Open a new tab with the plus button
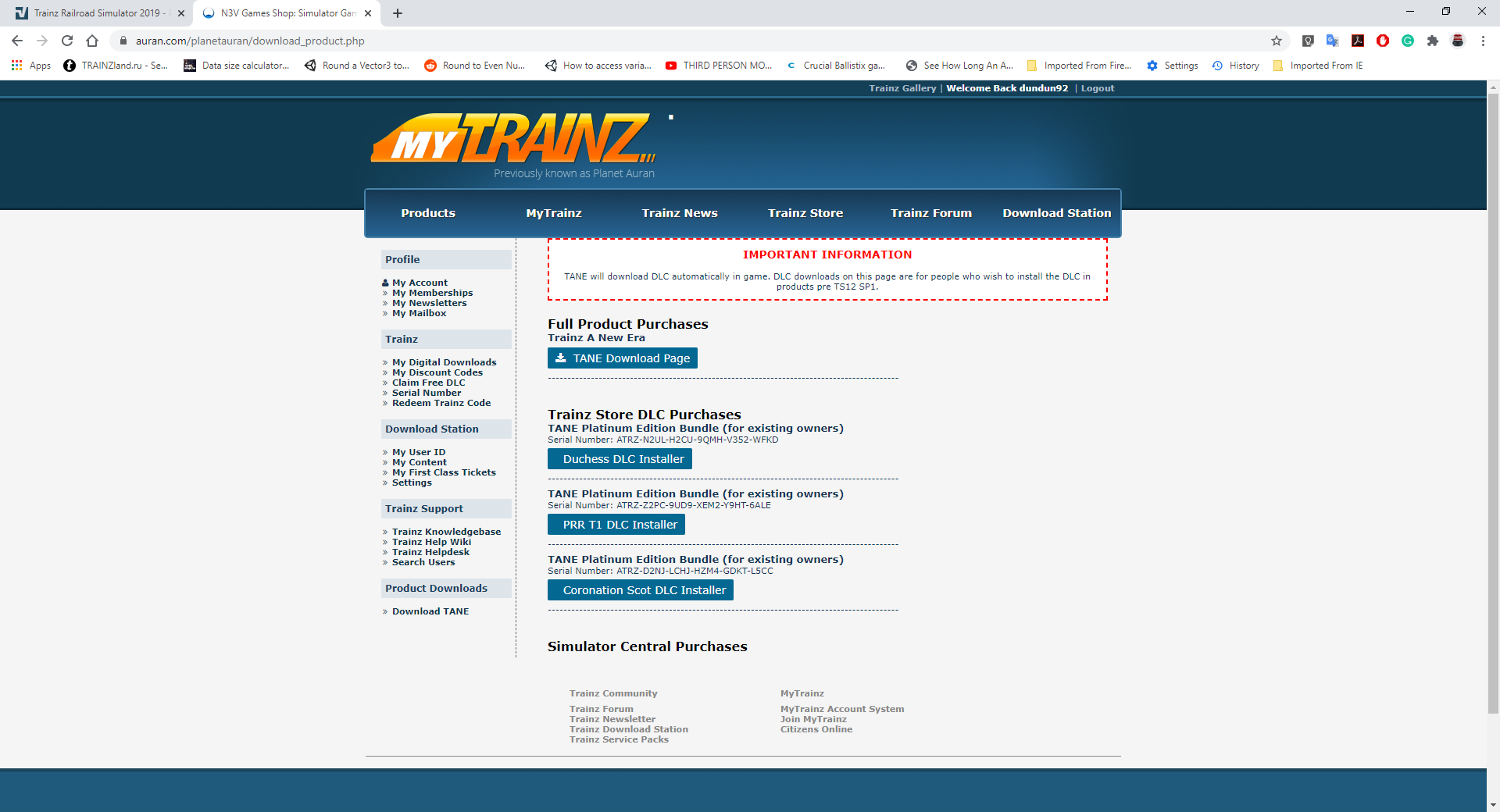Screen dimensions: 1500x812 (x=398, y=13)
